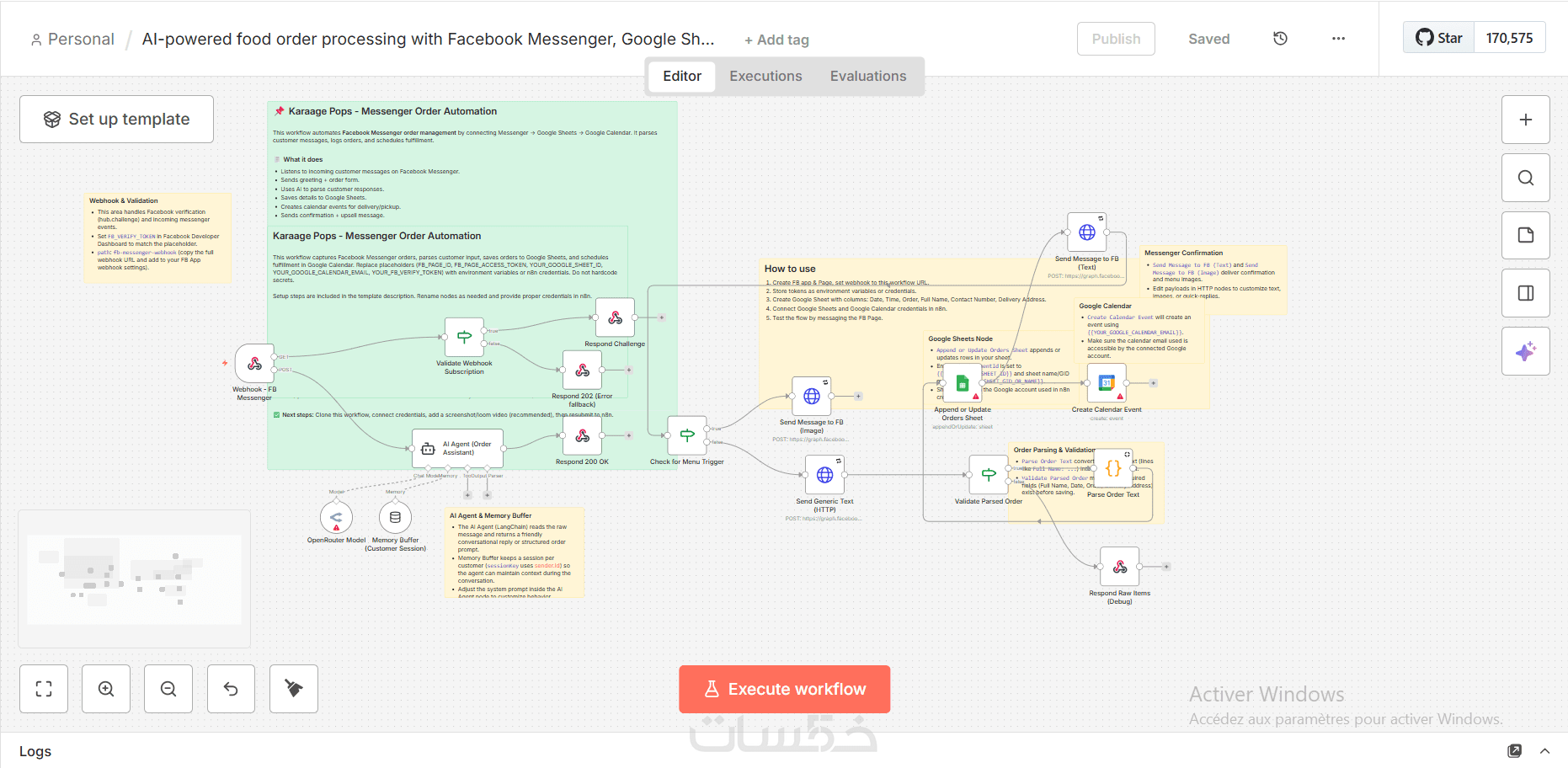Image resolution: width=1568 pixels, height=768 pixels.
Task: Select the Append or Update Orders Sheet node
Action: pos(962,383)
